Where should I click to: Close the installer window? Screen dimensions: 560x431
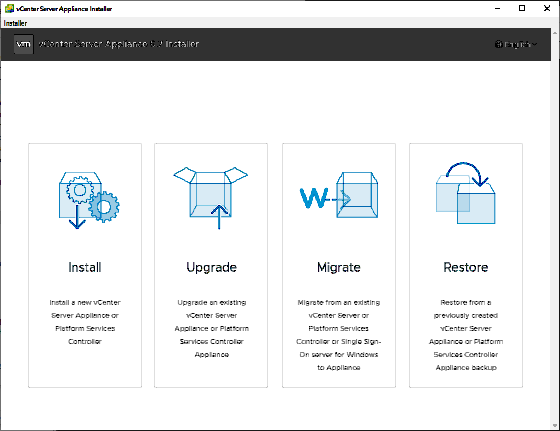[x=547, y=8]
